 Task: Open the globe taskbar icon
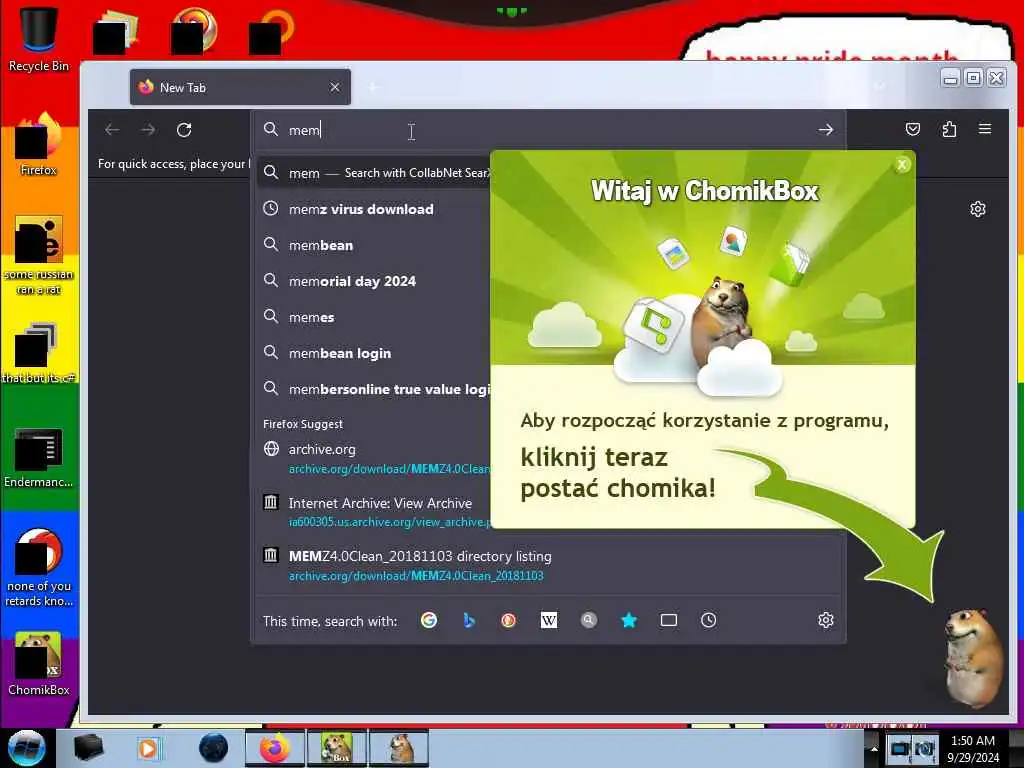(x=214, y=748)
